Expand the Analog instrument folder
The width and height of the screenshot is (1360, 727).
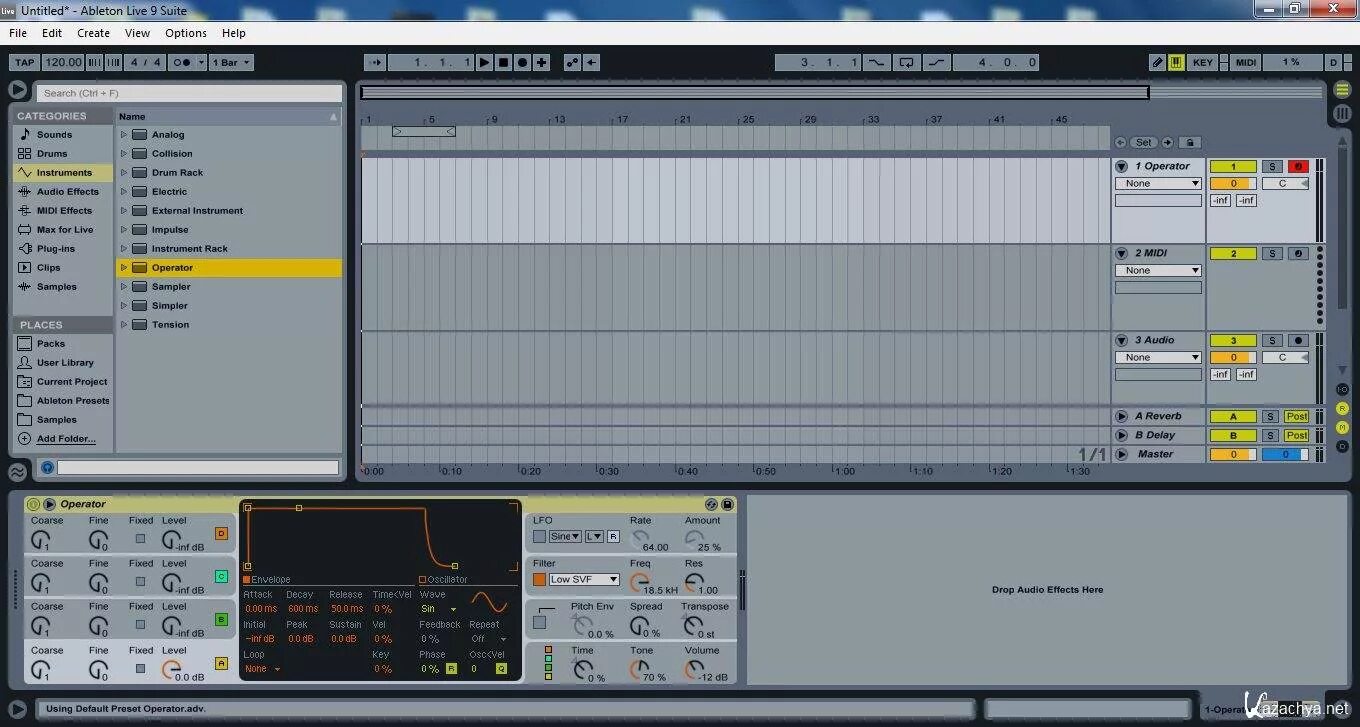click(x=124, y=134)
